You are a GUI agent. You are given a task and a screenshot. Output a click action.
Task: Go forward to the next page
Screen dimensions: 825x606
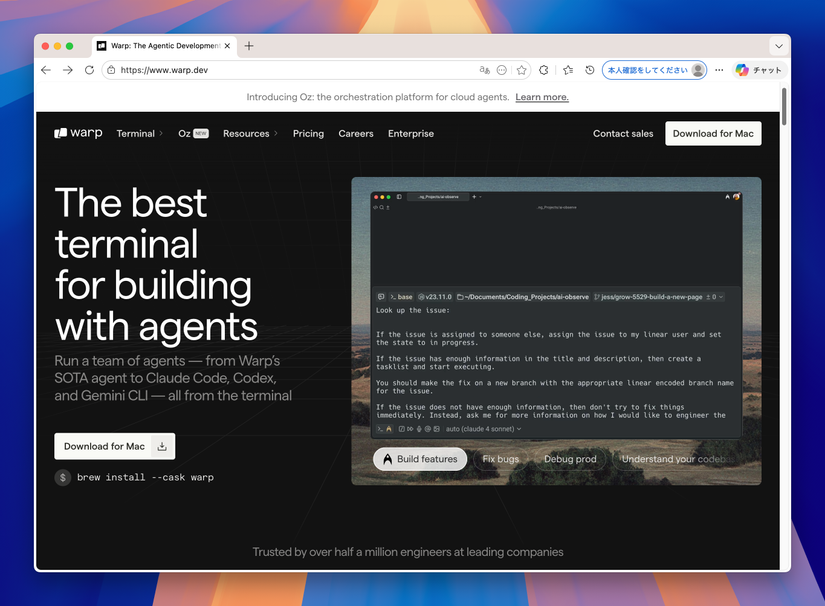tap(68, 70)
